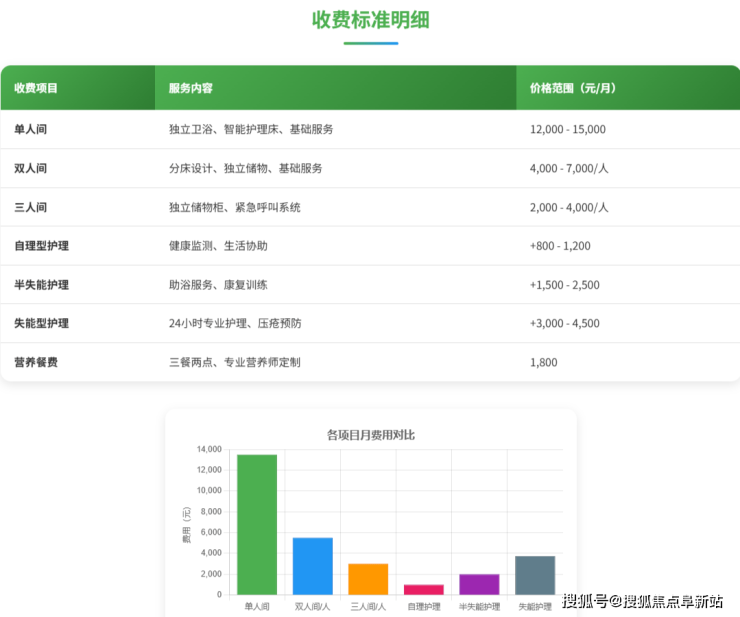Click the pink 自理型护理 chart bar
Image resolution: width=740 pixels, height=617 pixels.
(x=423, y=590)
